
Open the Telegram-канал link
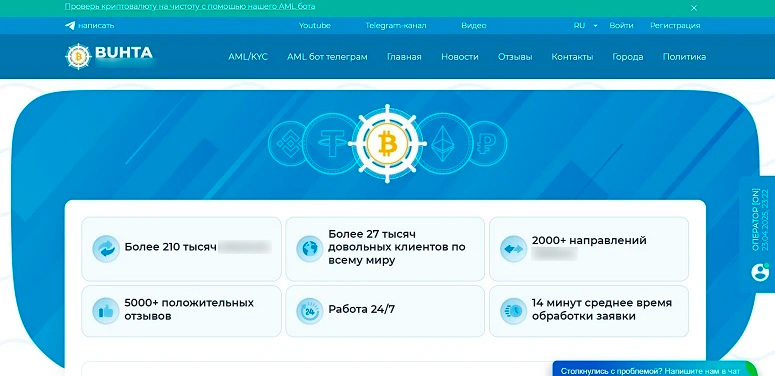click(x=395, y=26)
